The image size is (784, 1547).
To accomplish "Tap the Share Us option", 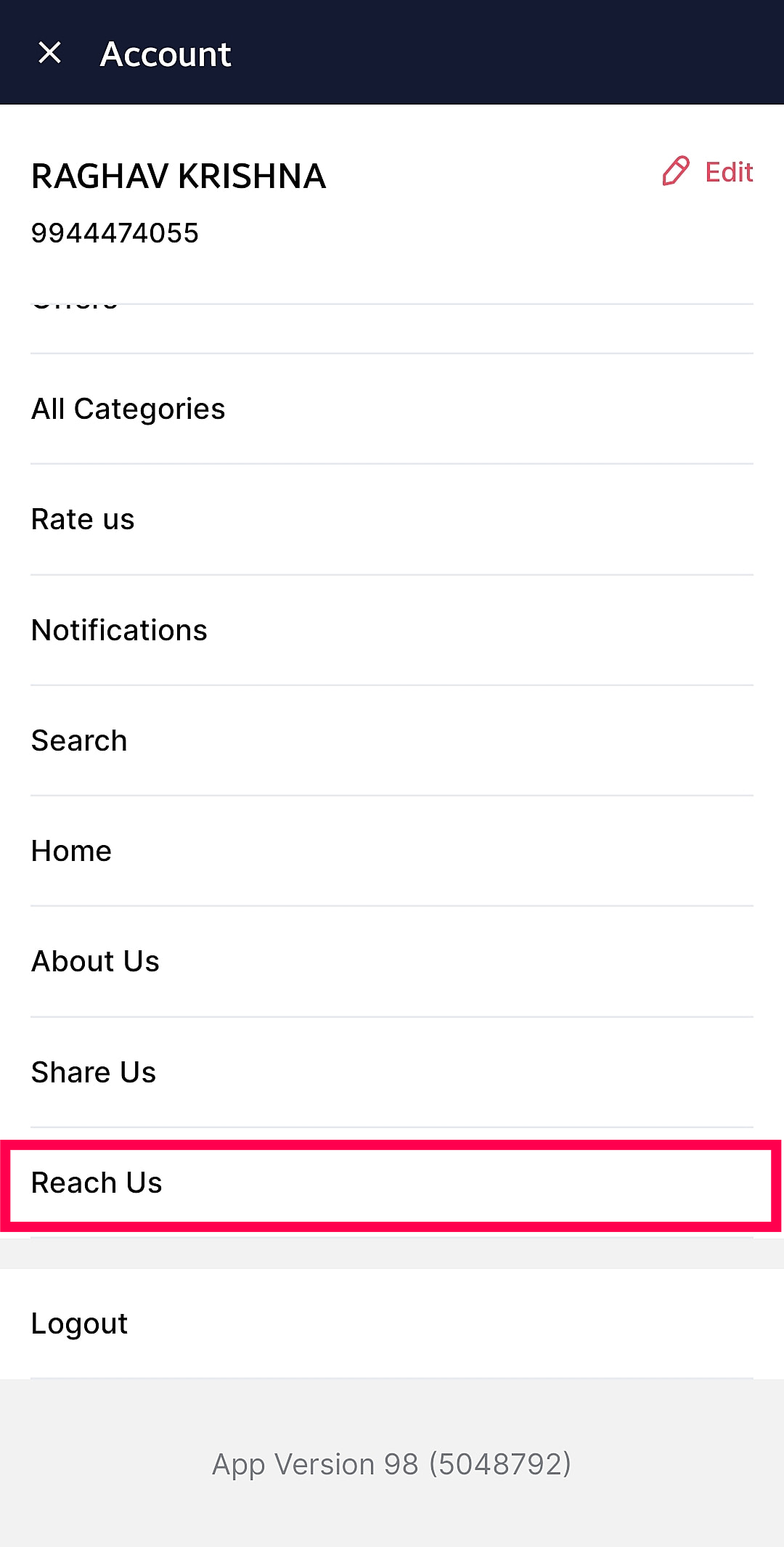I will pyautogui.click(x=94, y=1072).
